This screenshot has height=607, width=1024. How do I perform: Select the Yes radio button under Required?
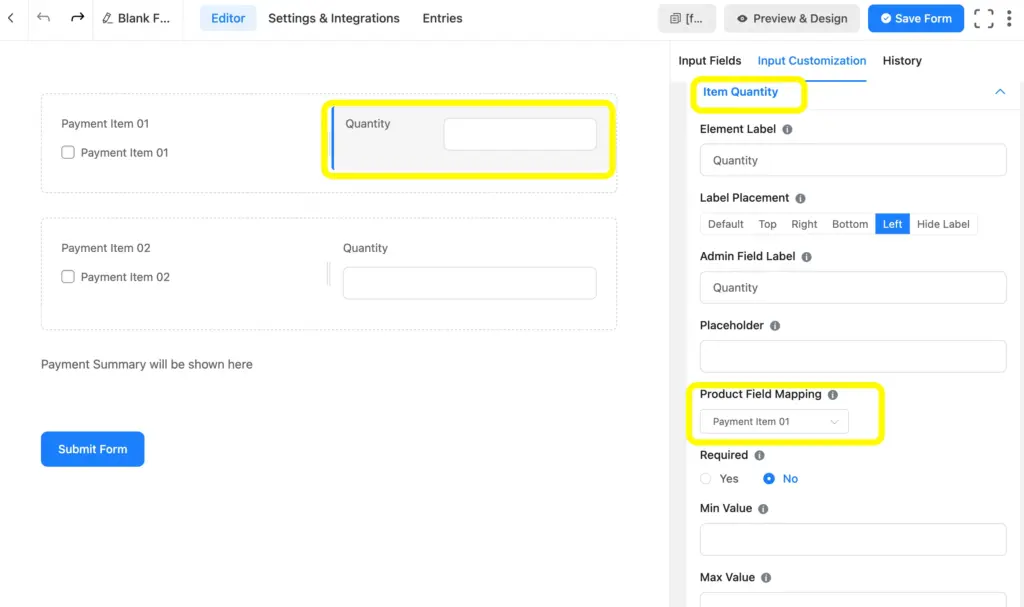(705, 478)
